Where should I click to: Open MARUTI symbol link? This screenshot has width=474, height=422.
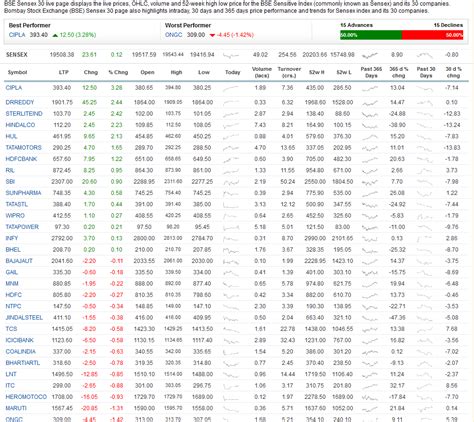tap(16, 408)
